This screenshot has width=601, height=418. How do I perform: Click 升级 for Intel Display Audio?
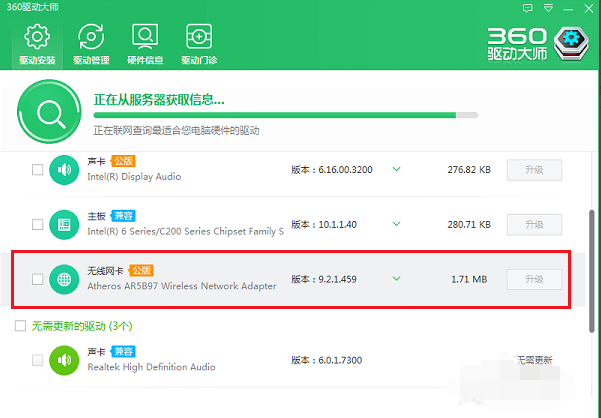pos(534,170)
